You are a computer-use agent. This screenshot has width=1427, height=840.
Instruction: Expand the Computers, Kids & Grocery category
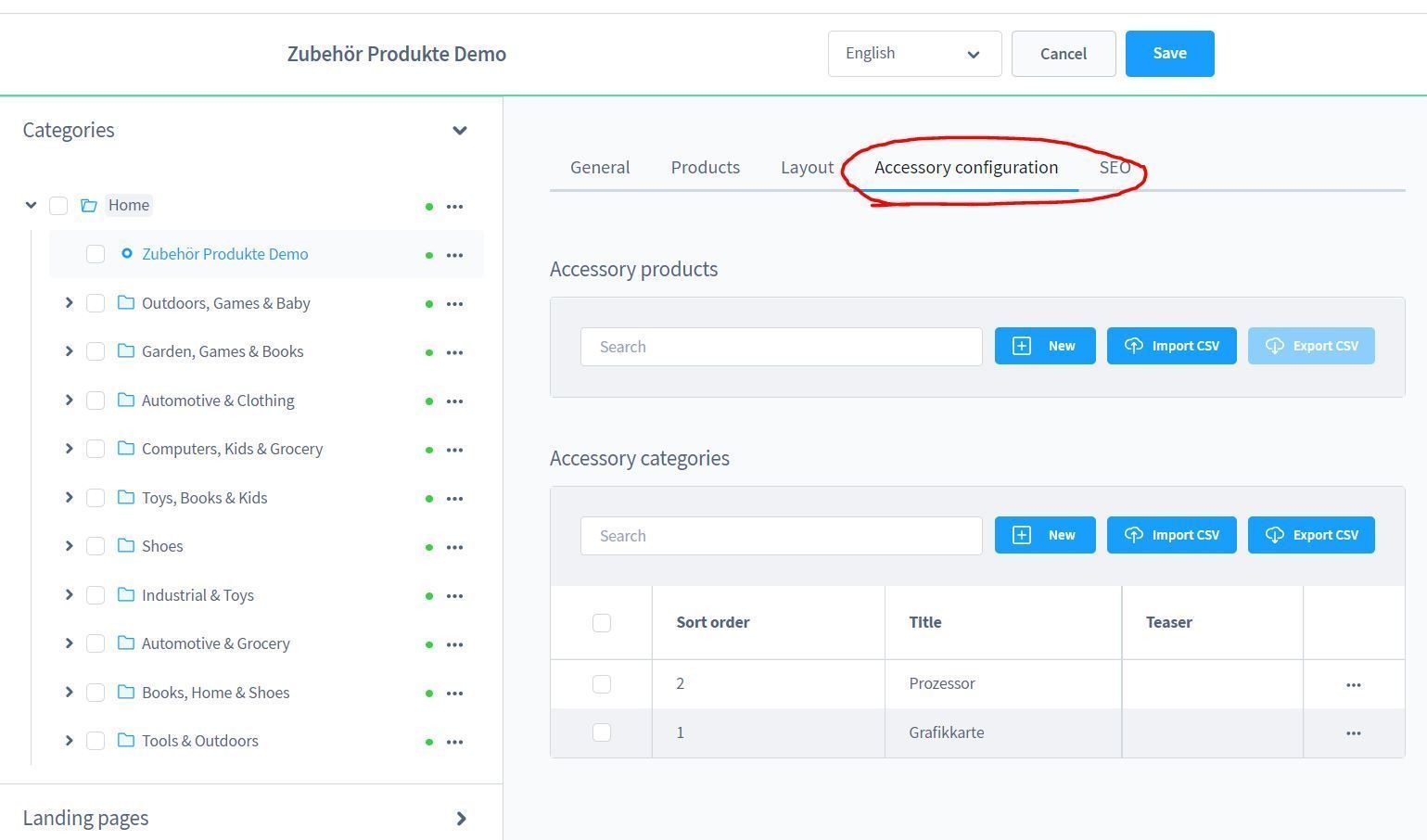69,449
